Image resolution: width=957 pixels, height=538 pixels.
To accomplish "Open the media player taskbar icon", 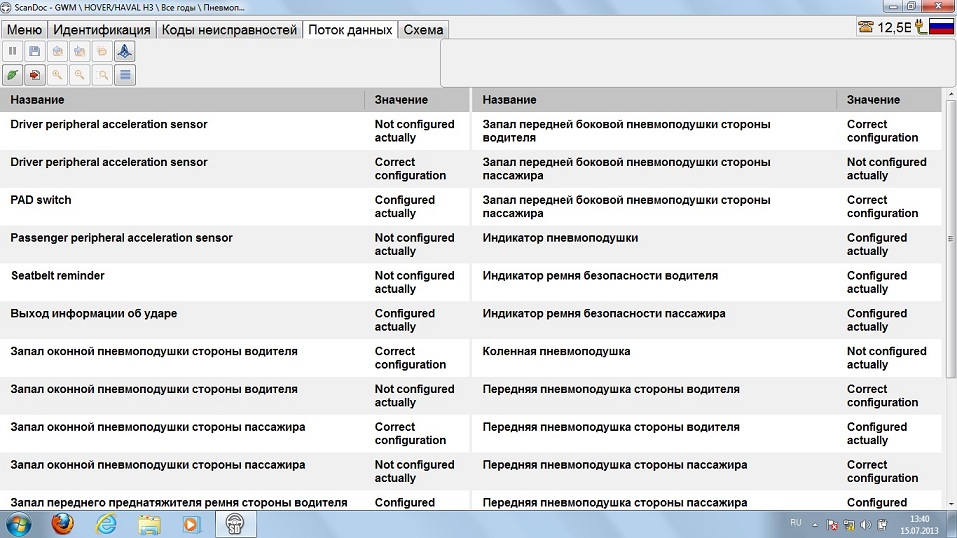I will click(192, 525).
